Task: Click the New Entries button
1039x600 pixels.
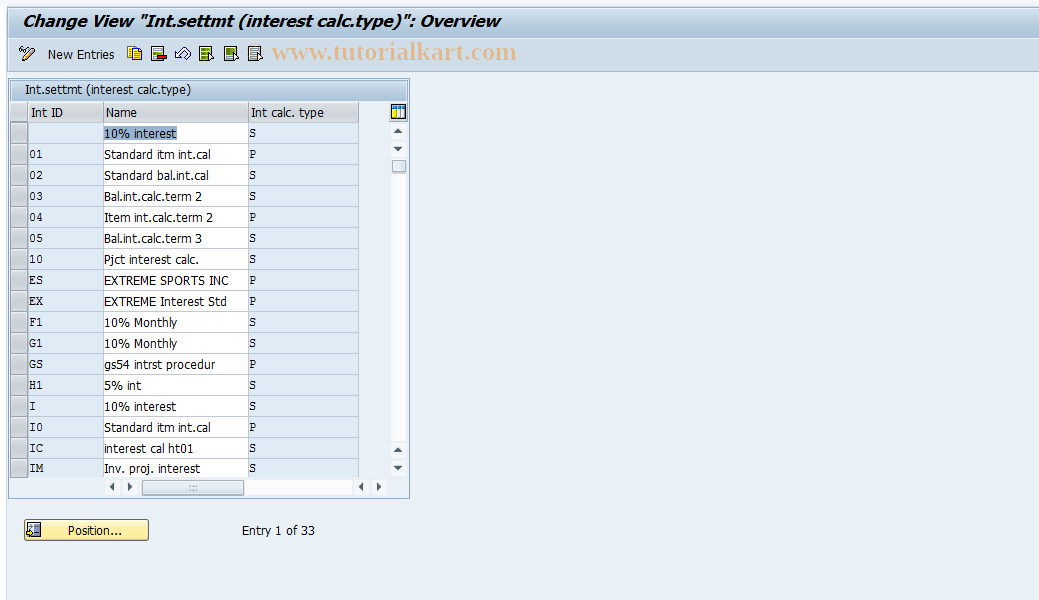Action: [81, 54]
